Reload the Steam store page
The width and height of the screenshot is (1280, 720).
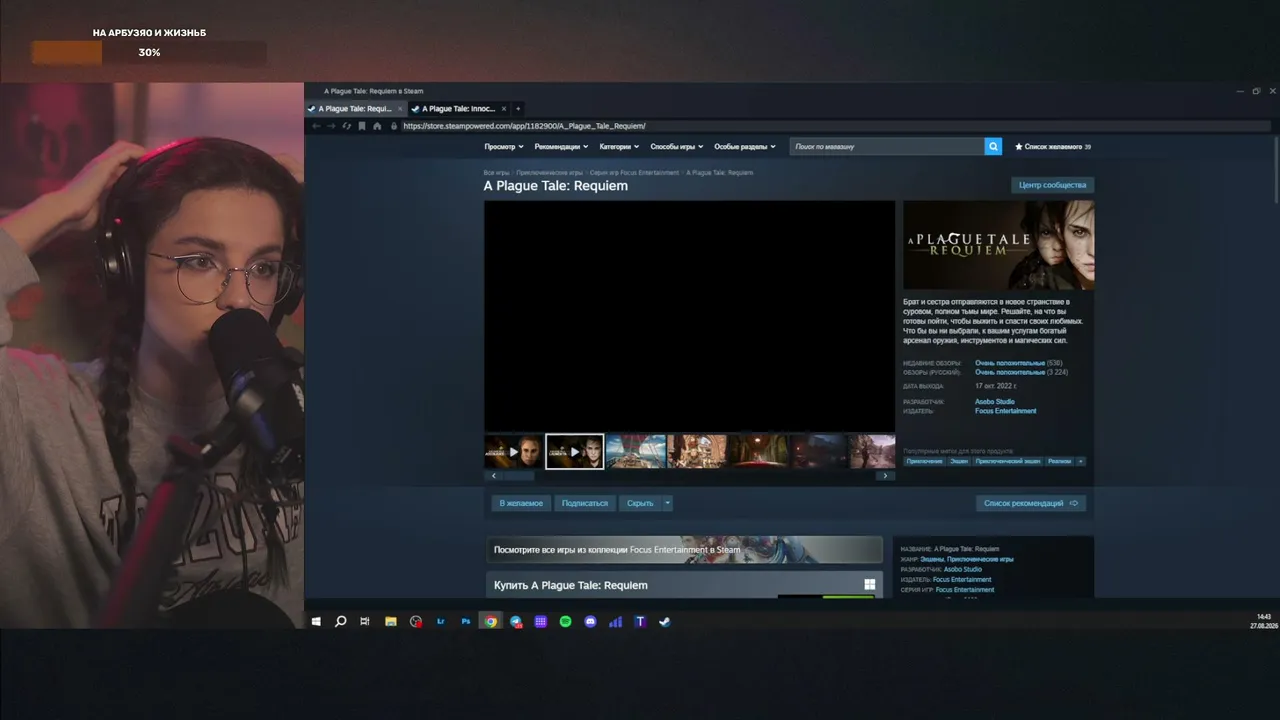pos(347,126)
